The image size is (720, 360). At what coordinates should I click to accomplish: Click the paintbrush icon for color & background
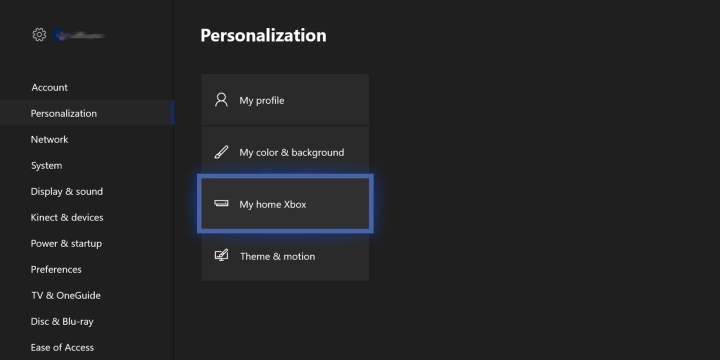point(221,152)
